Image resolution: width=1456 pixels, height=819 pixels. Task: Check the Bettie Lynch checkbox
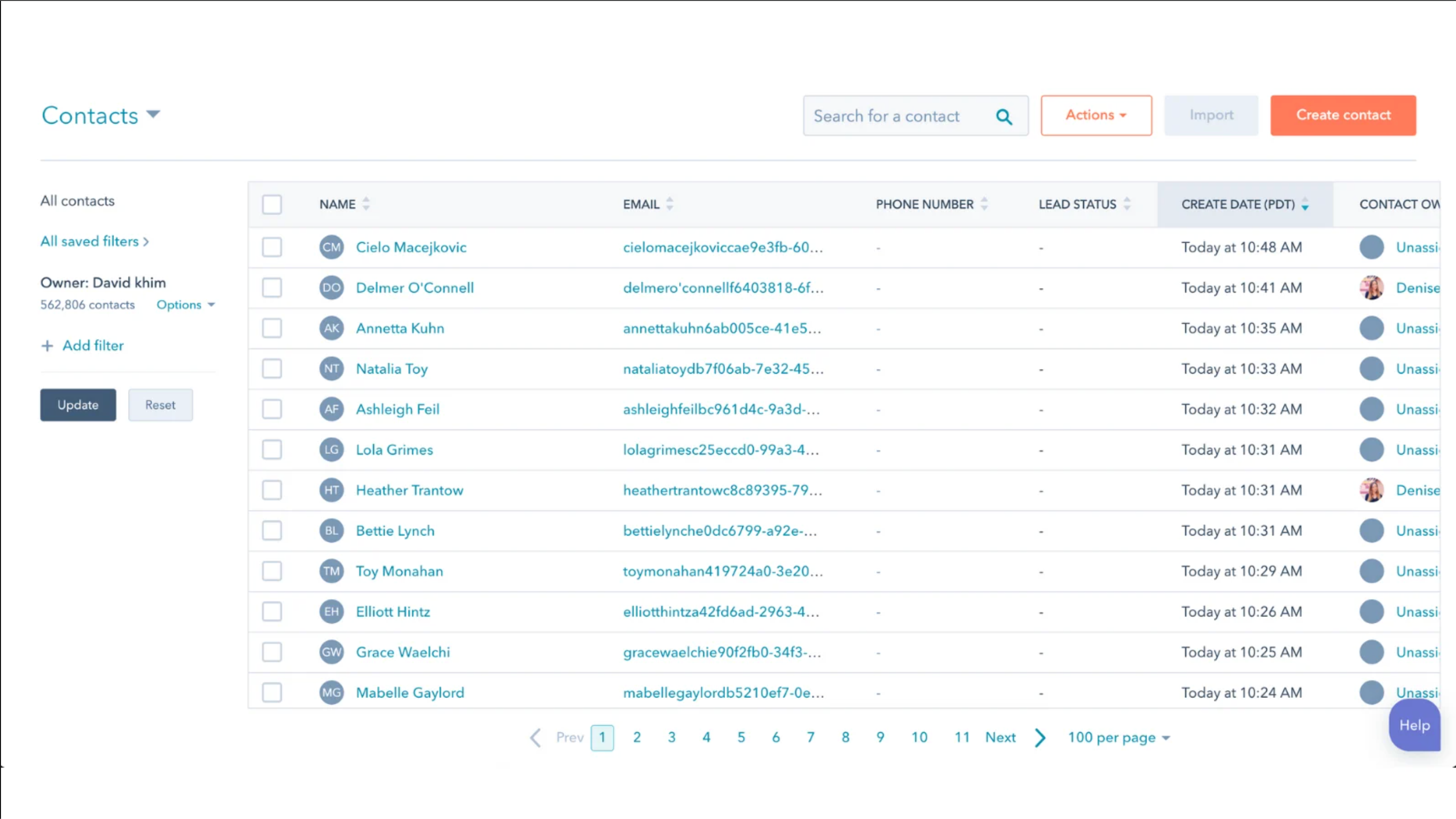272,531
